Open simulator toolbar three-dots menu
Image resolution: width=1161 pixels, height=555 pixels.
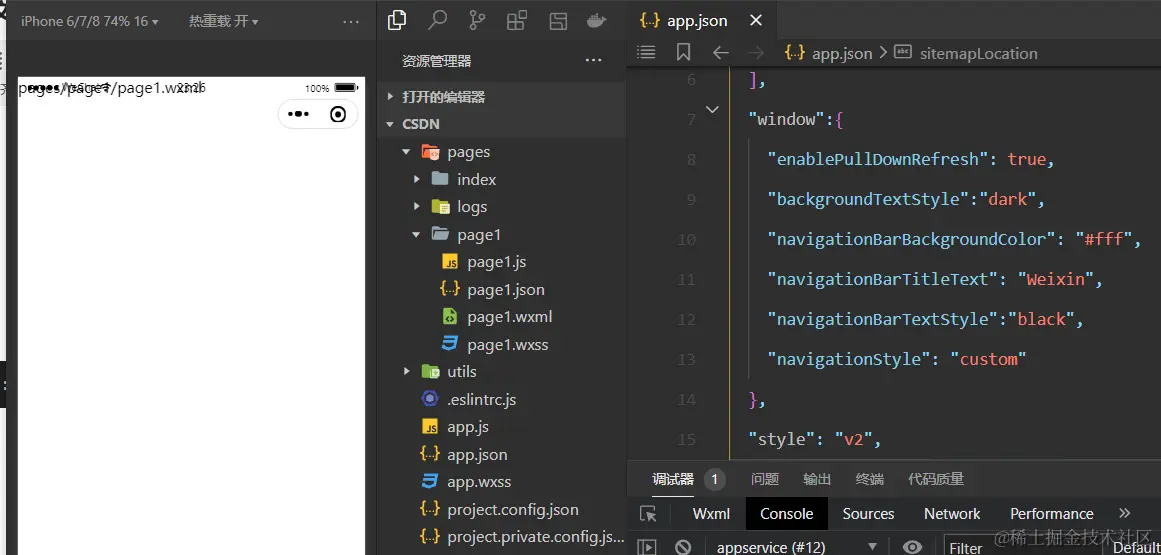click(351, 22)
